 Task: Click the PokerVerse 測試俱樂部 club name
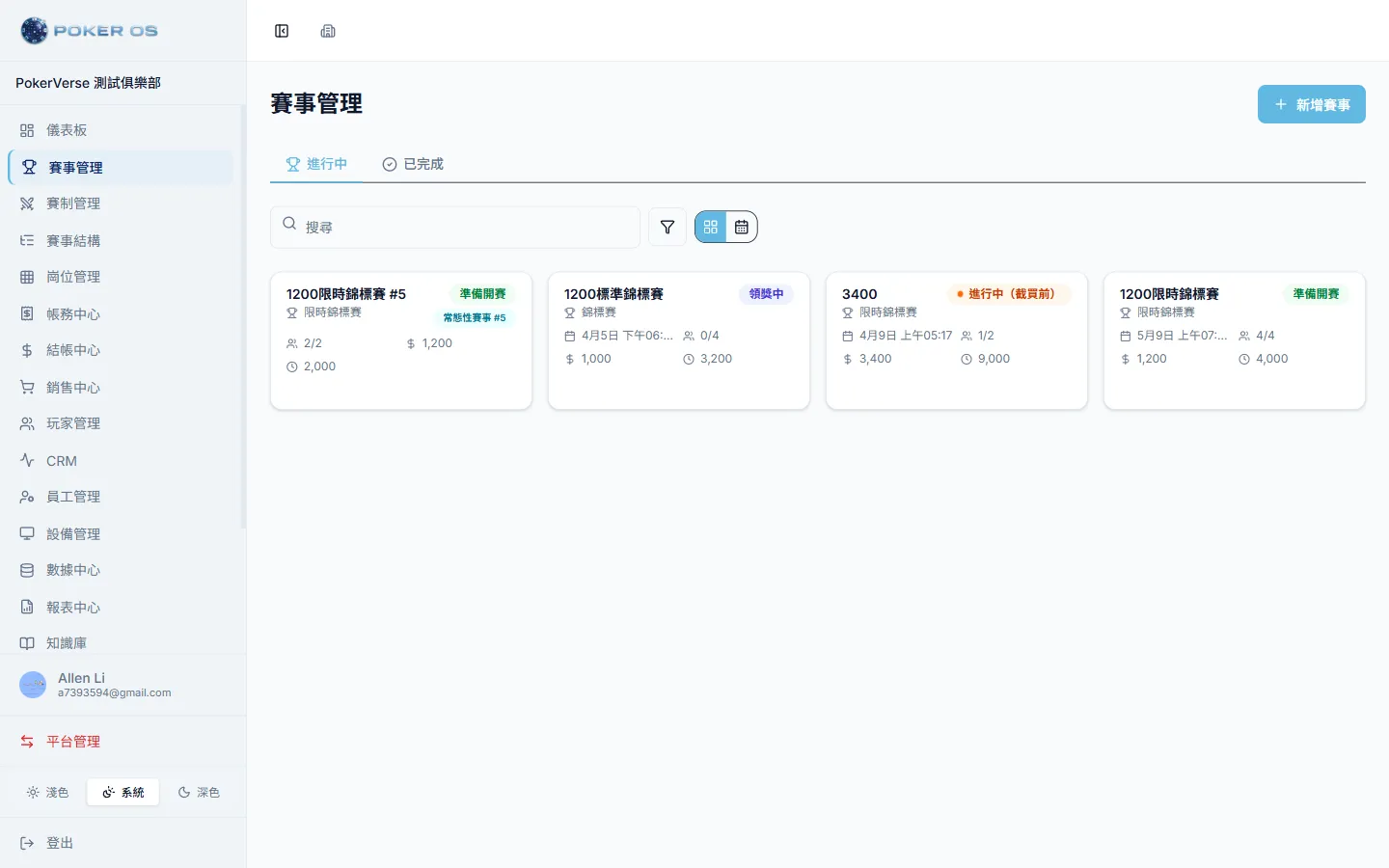88,83
